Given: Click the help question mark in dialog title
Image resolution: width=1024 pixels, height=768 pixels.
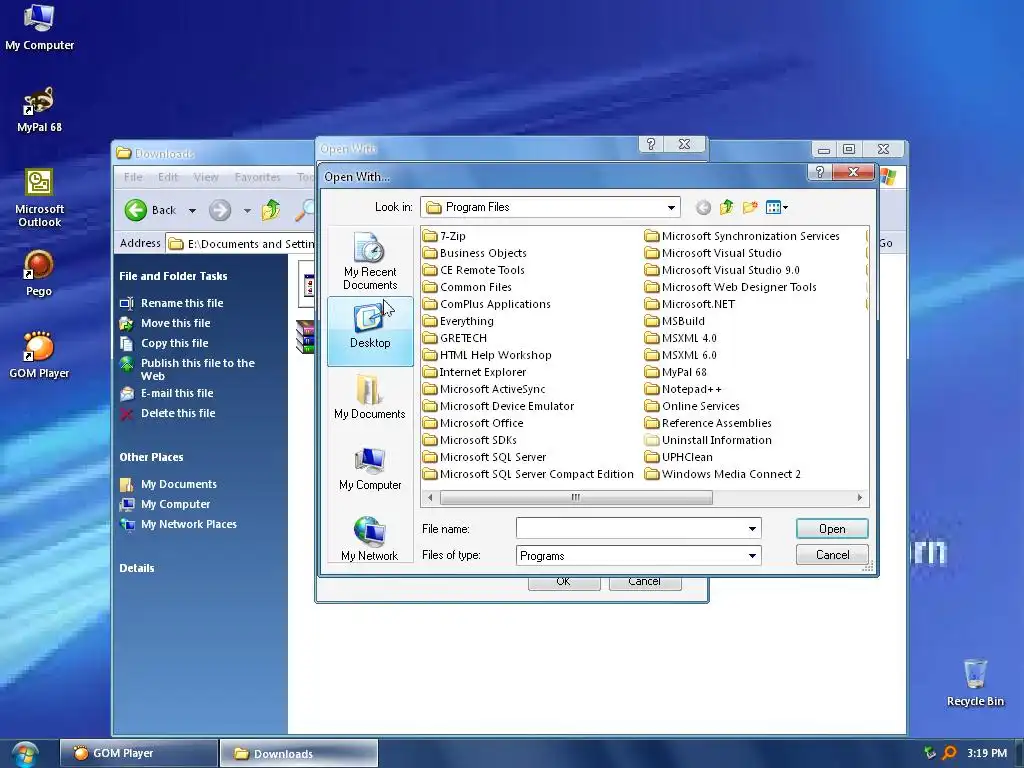Looking at the screenshot, I should (820, 172).
